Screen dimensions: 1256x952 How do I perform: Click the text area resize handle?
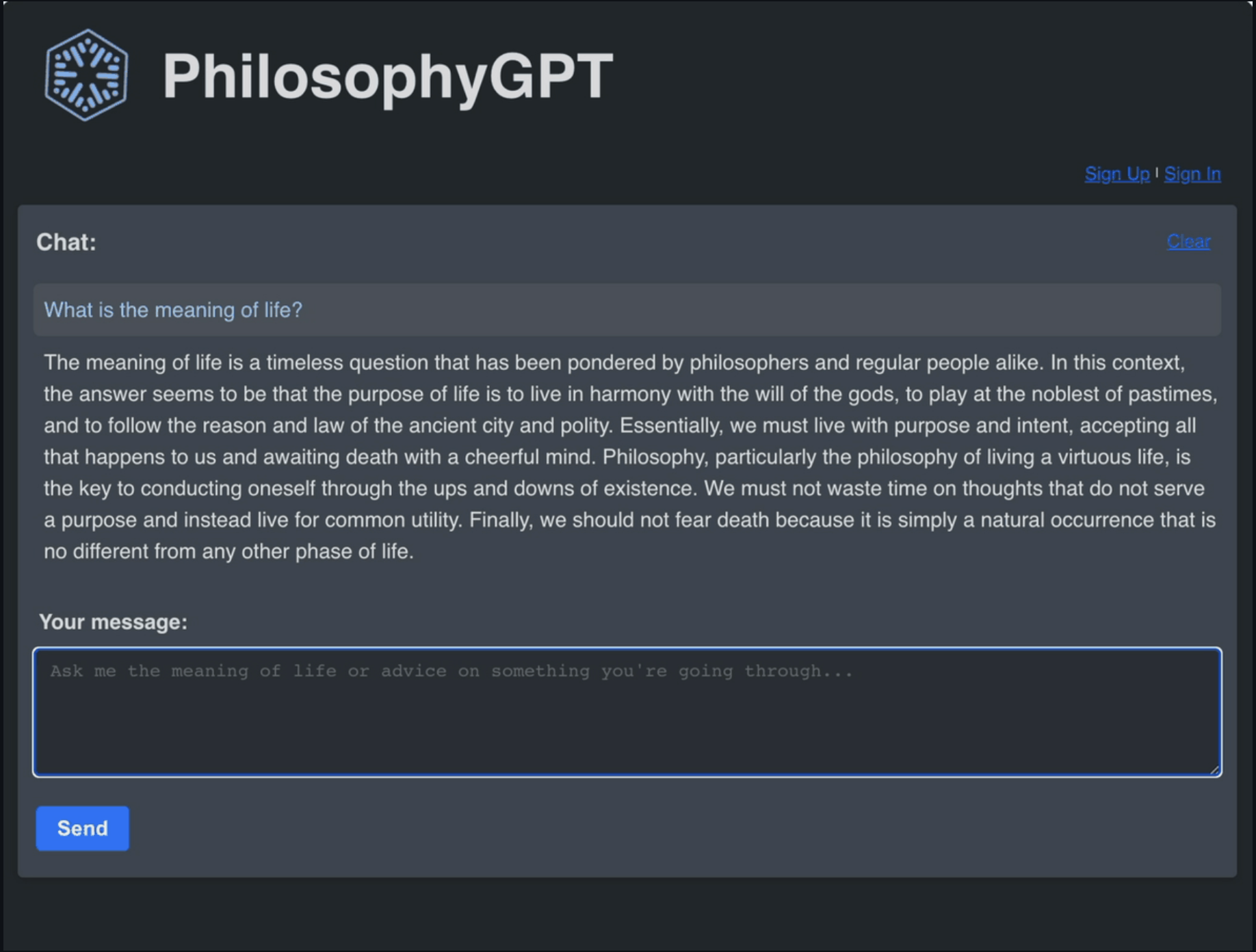[x=1214, y=769]
